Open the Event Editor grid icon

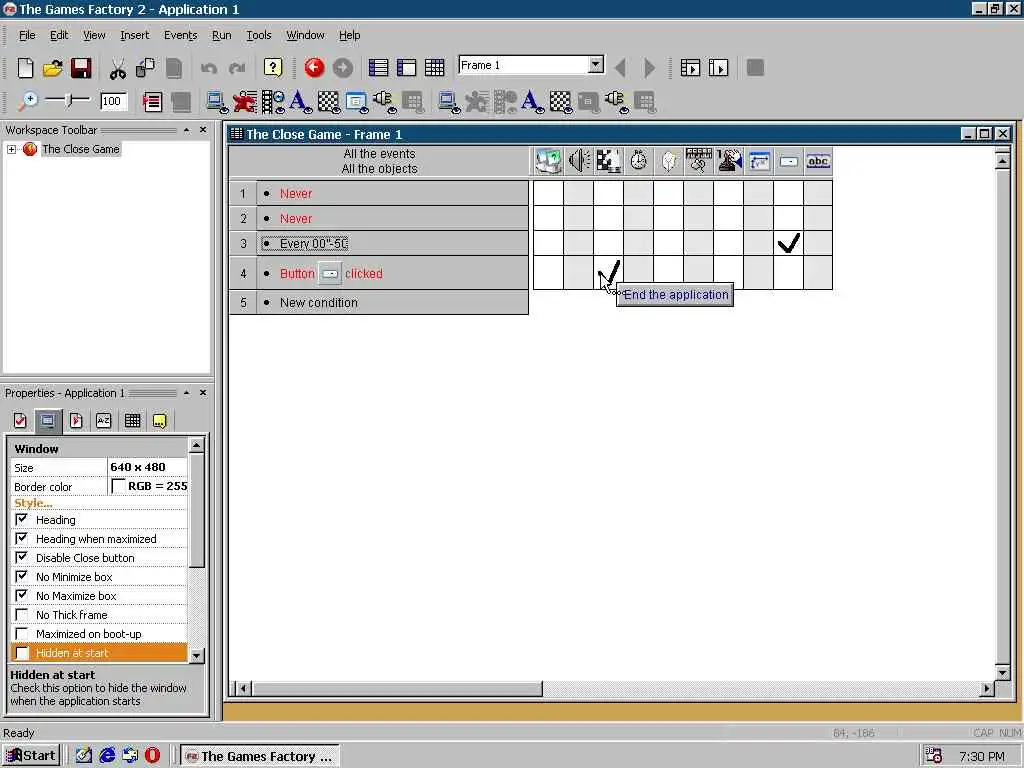tap(434, 67)
